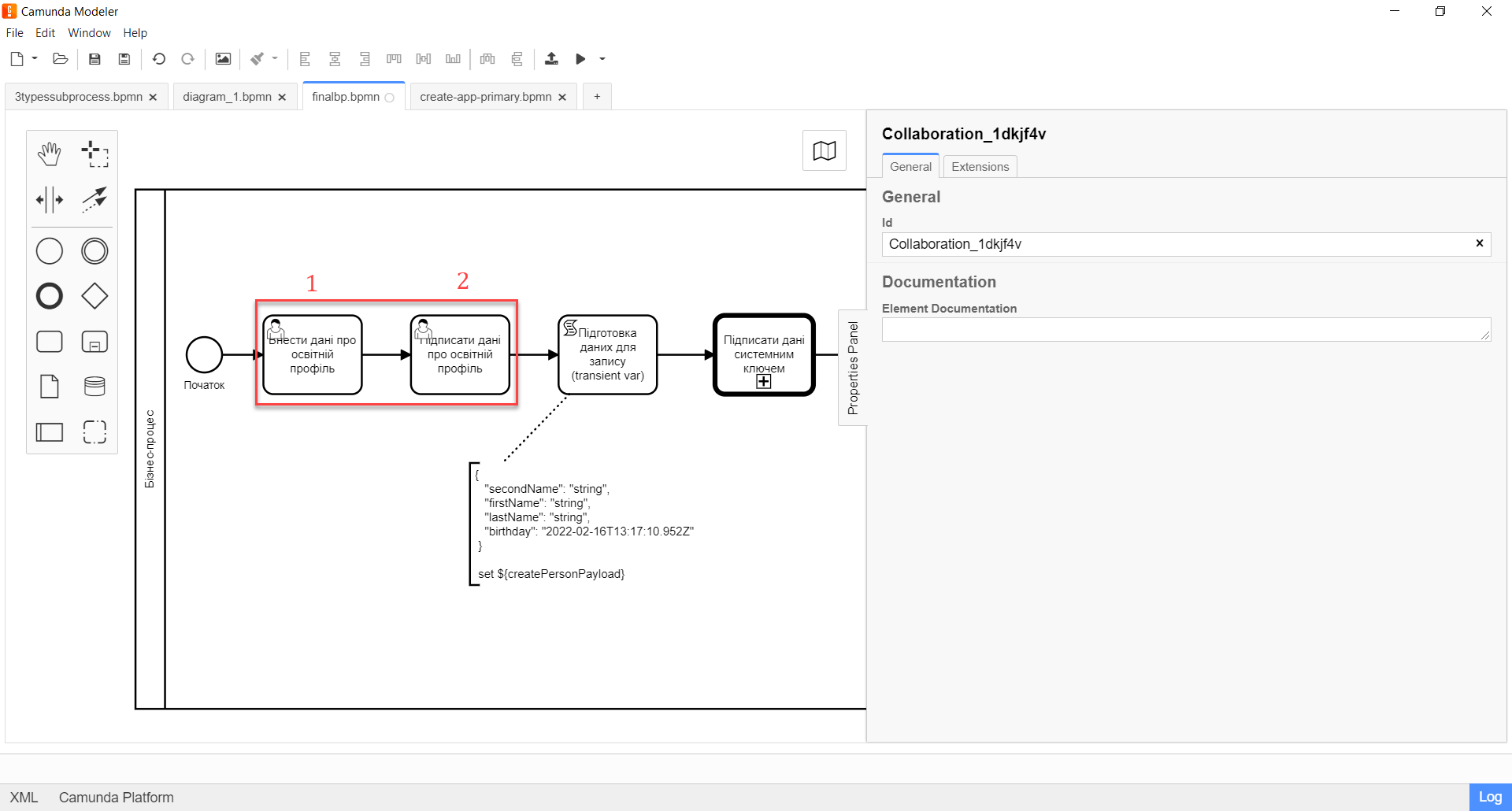Click the Save As toolbar icon
Viewport: 1512px width, 811px height.
click(124, 59)
